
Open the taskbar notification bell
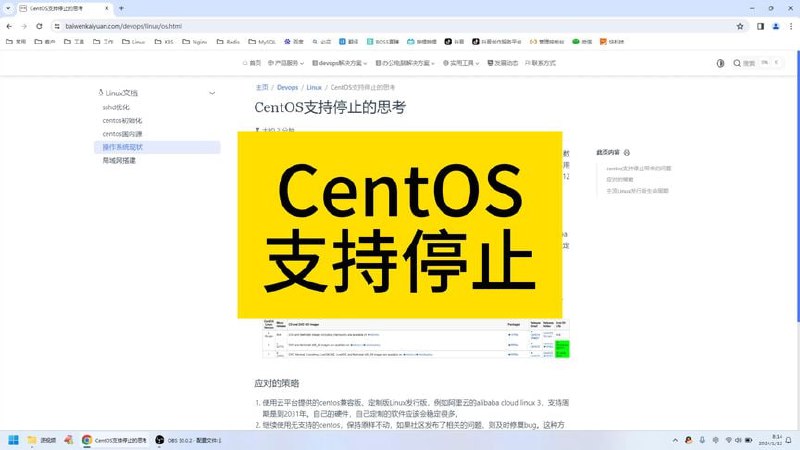click(x=788, y=440)
